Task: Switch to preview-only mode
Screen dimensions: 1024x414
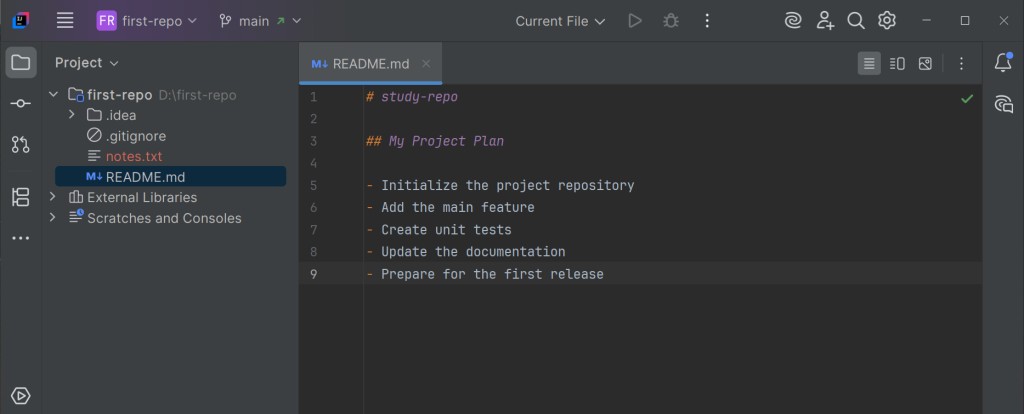Action: pos(925,63)
